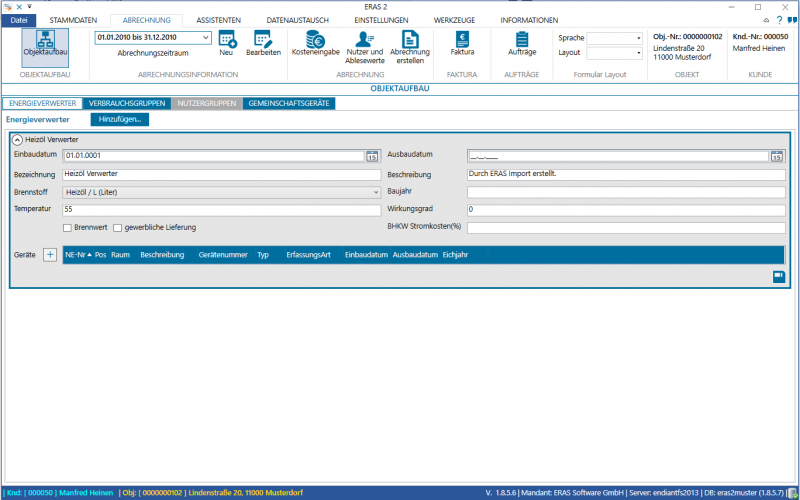Open DATENAUSTAUSCH ribbon tab
Image resolution: width=800 pixels, height=500 pixels.
click(x=297, y=20)
